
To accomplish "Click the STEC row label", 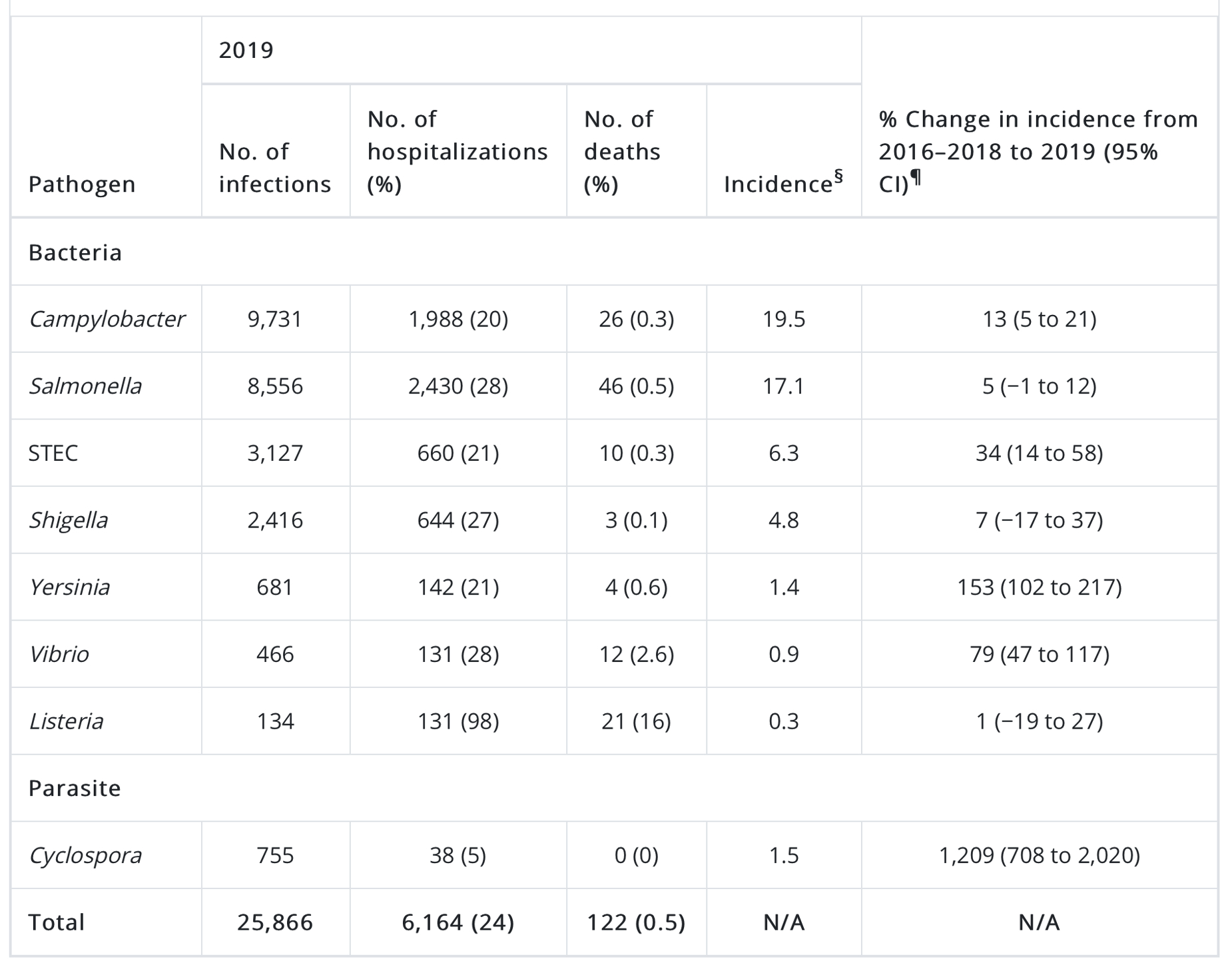I will (x=53, y=454).
